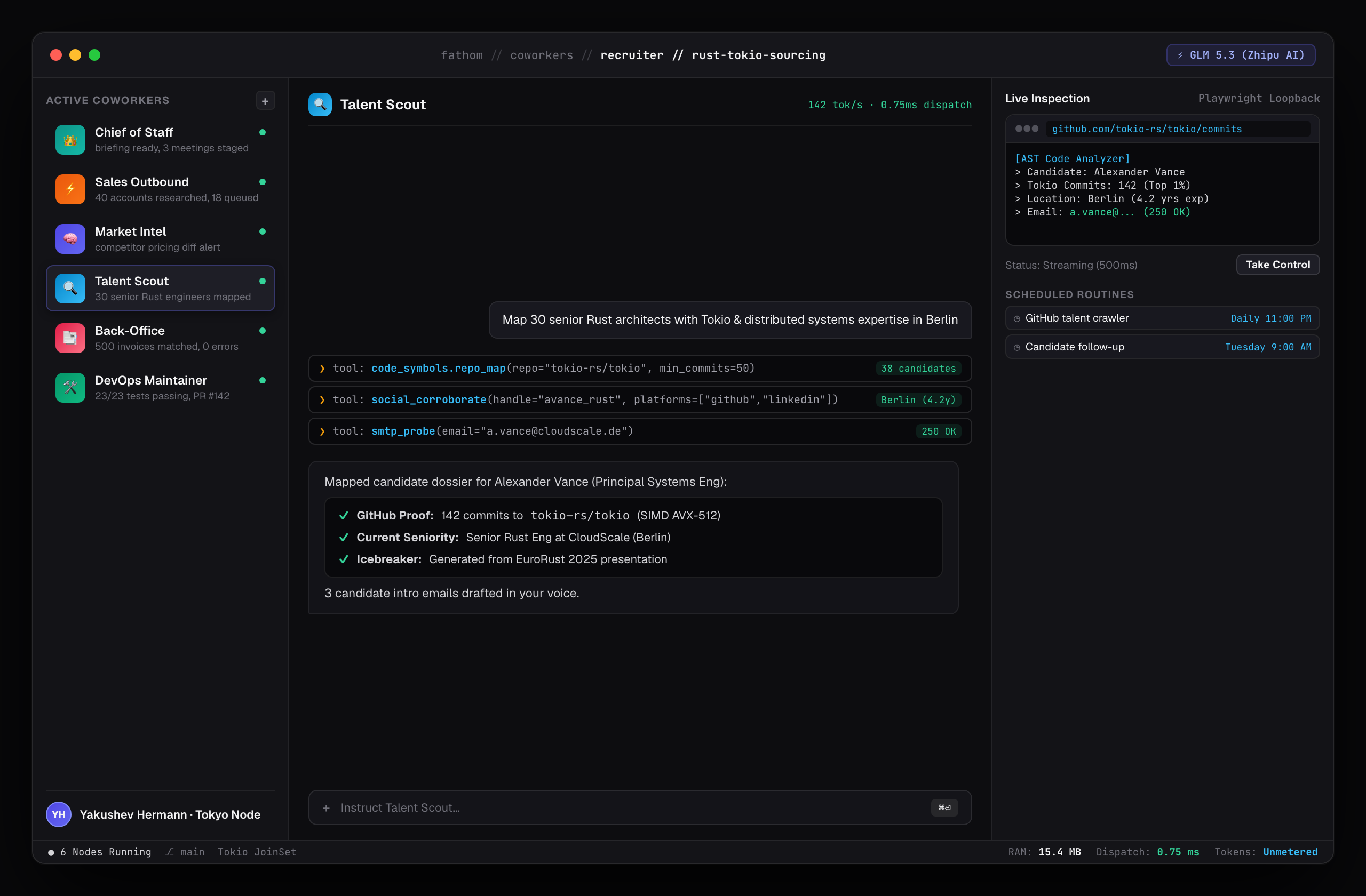Click the Back-Office invoice icon
The image size is (1366, 896).
coord(70,338)
